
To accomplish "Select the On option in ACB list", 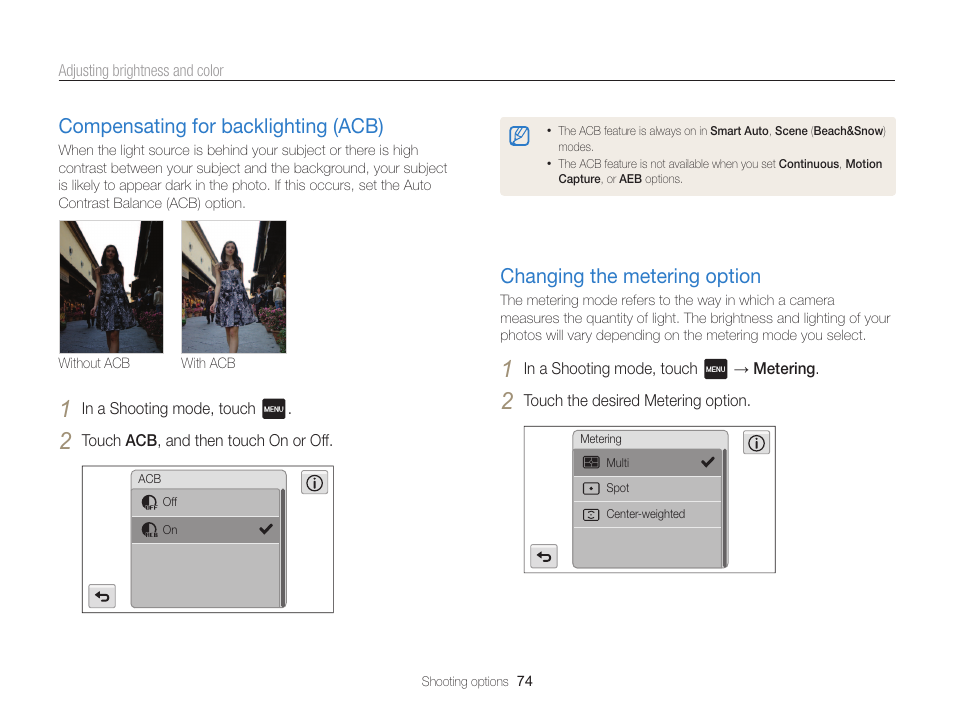I will click(206, 530).
